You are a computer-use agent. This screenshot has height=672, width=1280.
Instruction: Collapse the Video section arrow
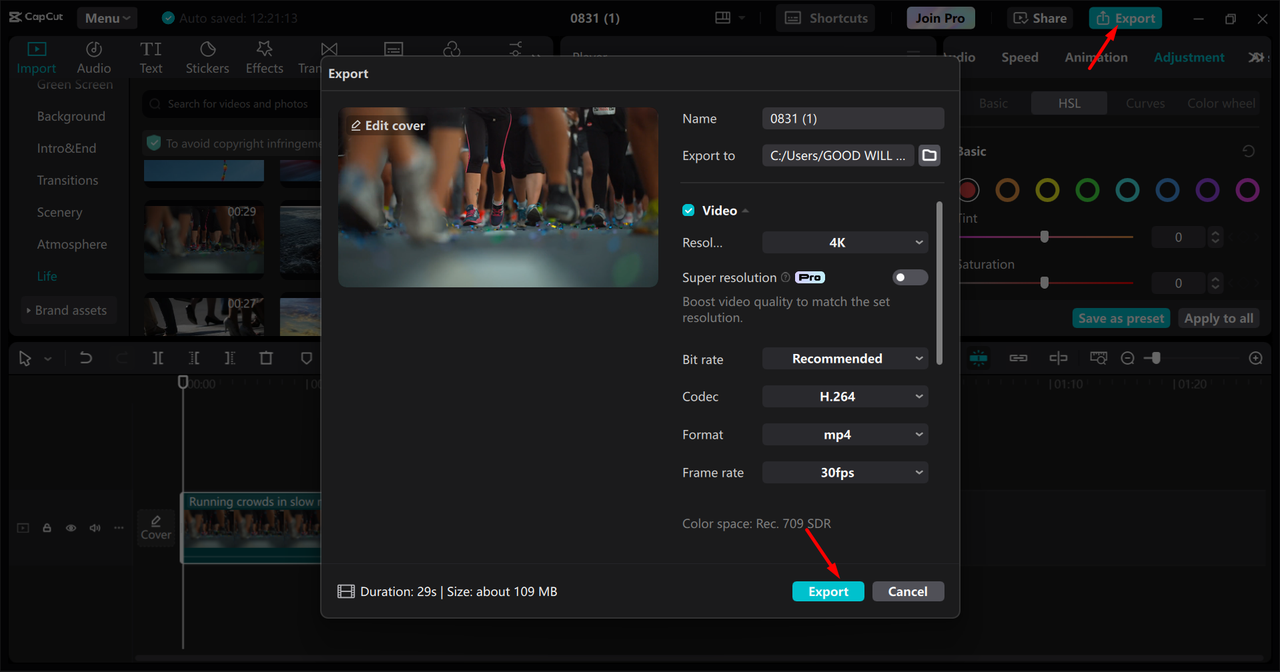click(746, 211)
